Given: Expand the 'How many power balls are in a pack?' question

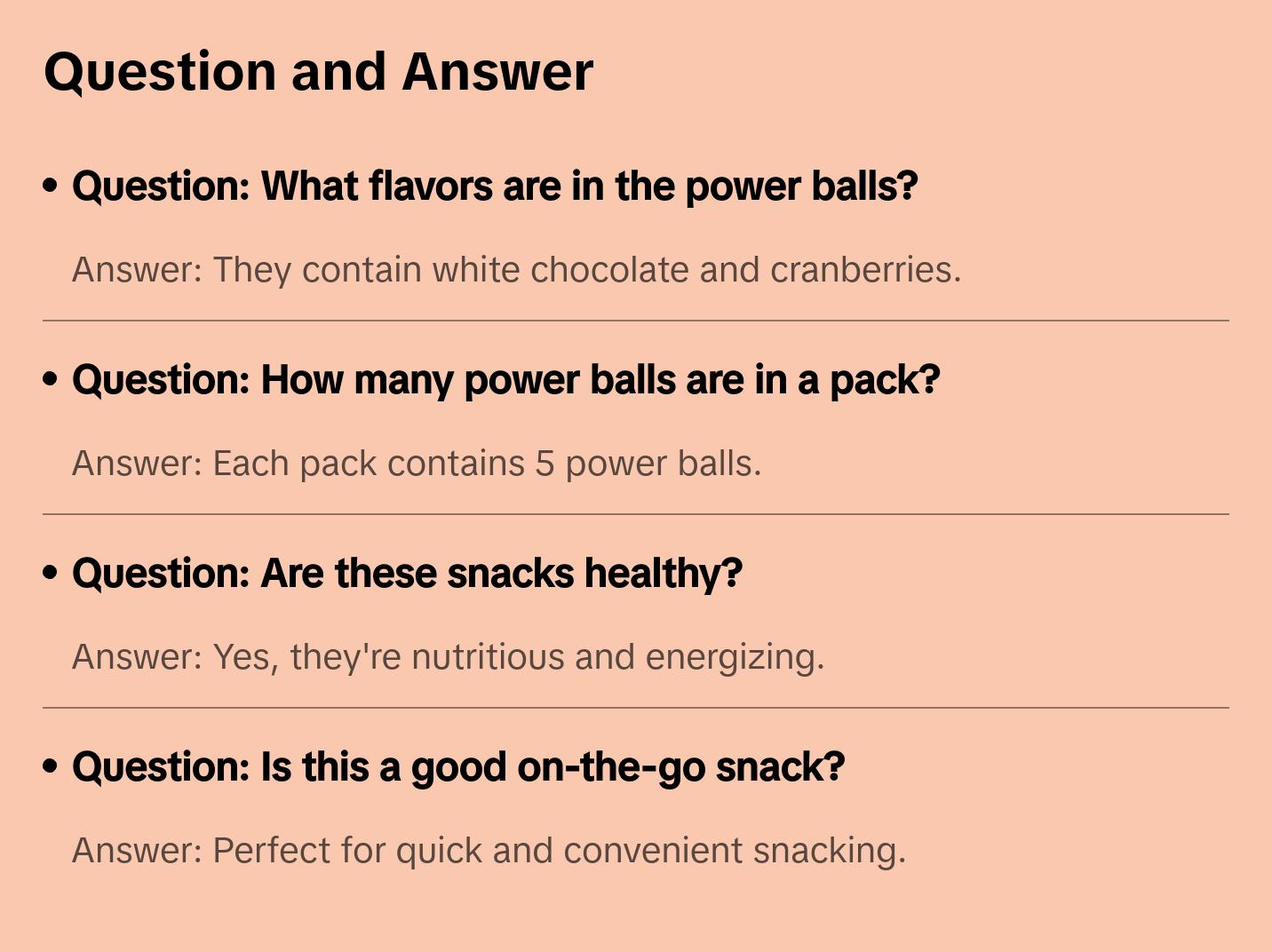Looking at the screenshot, I should (x=505, y=380).
